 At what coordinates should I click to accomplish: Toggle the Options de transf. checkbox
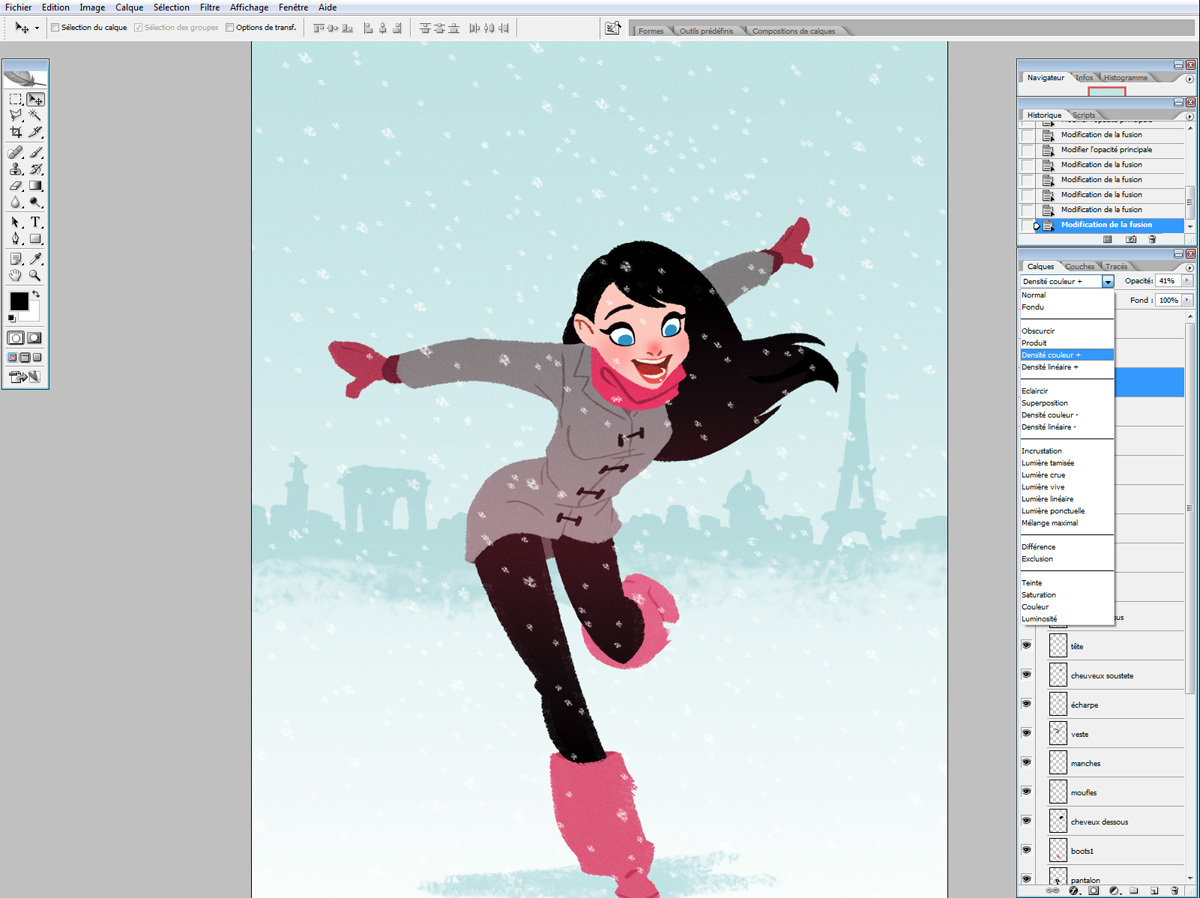[230, 27]
